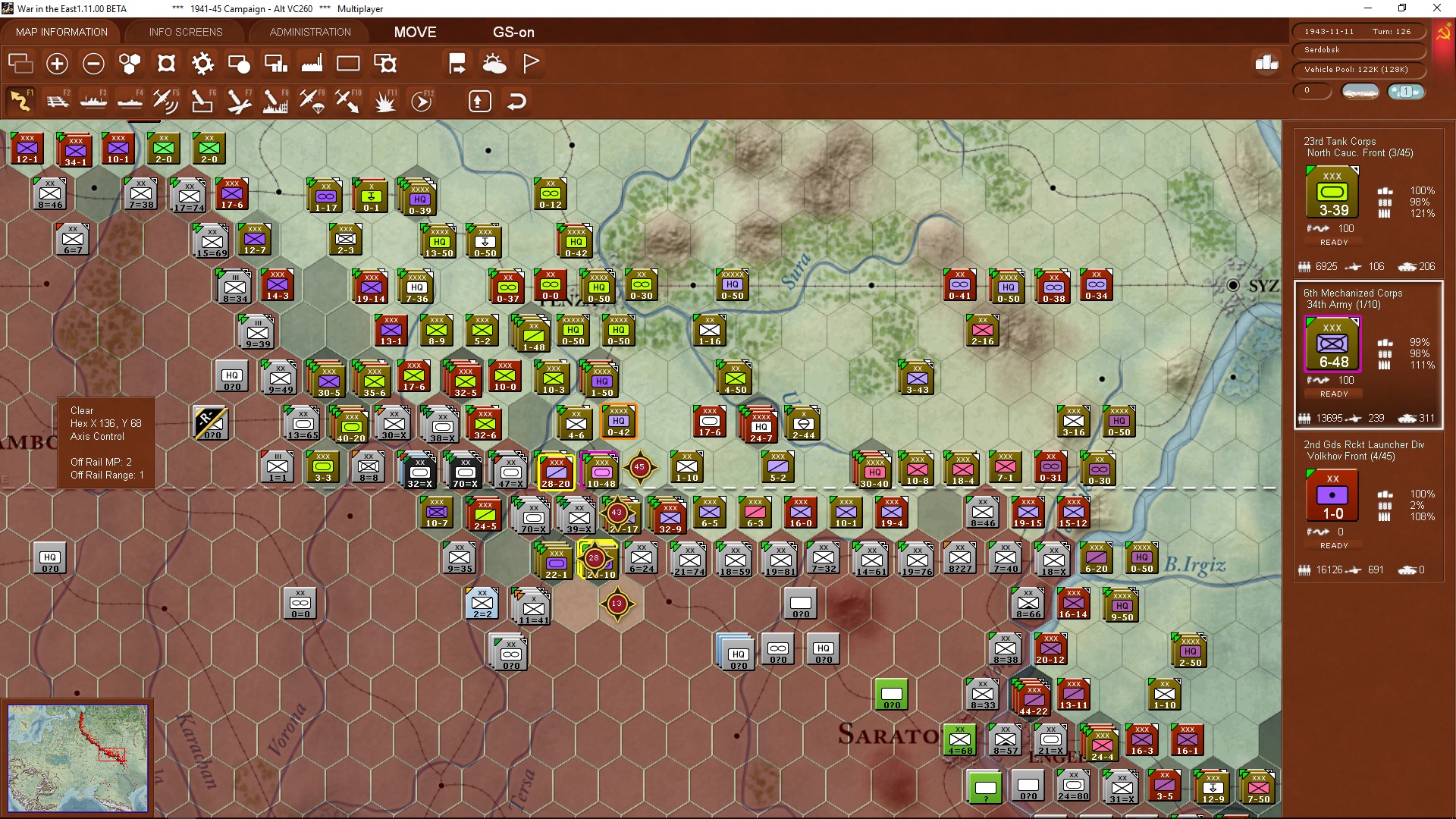This screenshot has width=1456, height=819.
Task: Click the date and Turn 126 field
Action: (1358, 31)
